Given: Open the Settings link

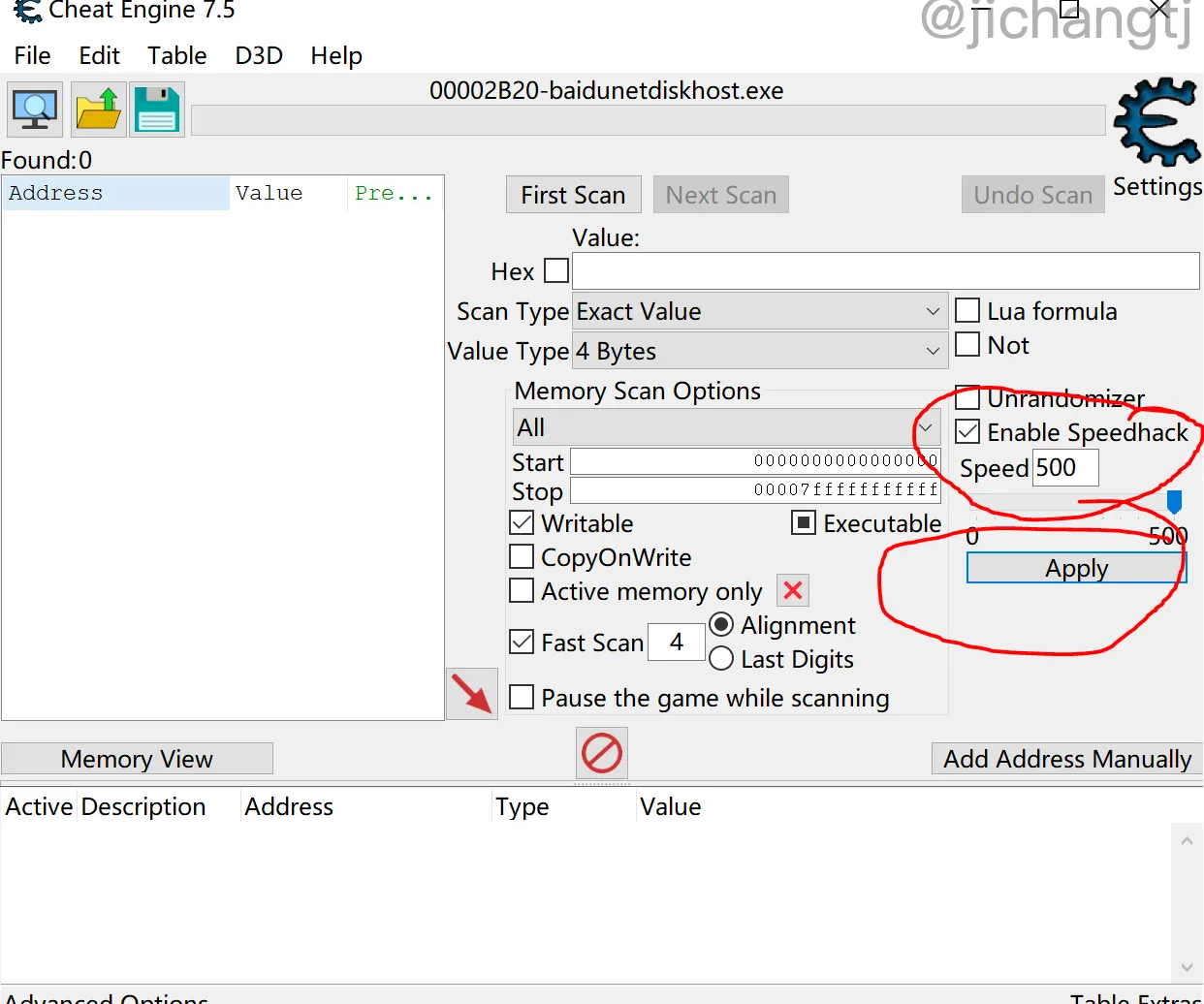Looking at the screenshot, I should [1157, 186].
